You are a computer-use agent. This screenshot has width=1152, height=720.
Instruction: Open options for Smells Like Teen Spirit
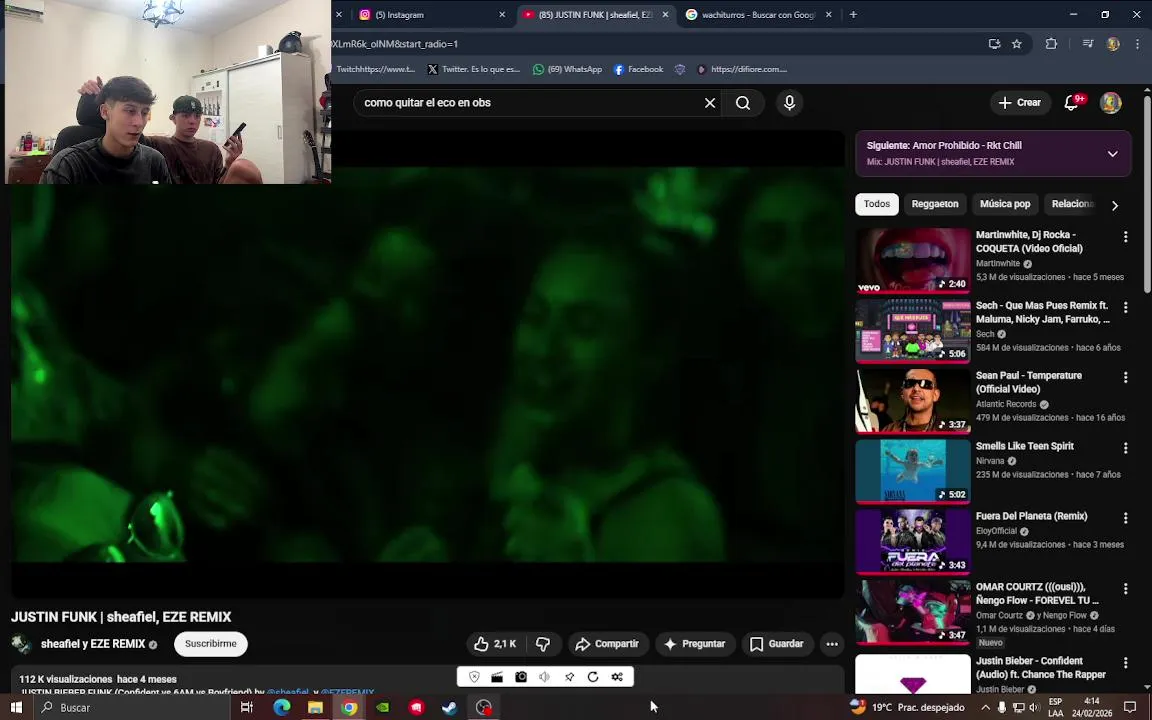(x=1126, y=448)
